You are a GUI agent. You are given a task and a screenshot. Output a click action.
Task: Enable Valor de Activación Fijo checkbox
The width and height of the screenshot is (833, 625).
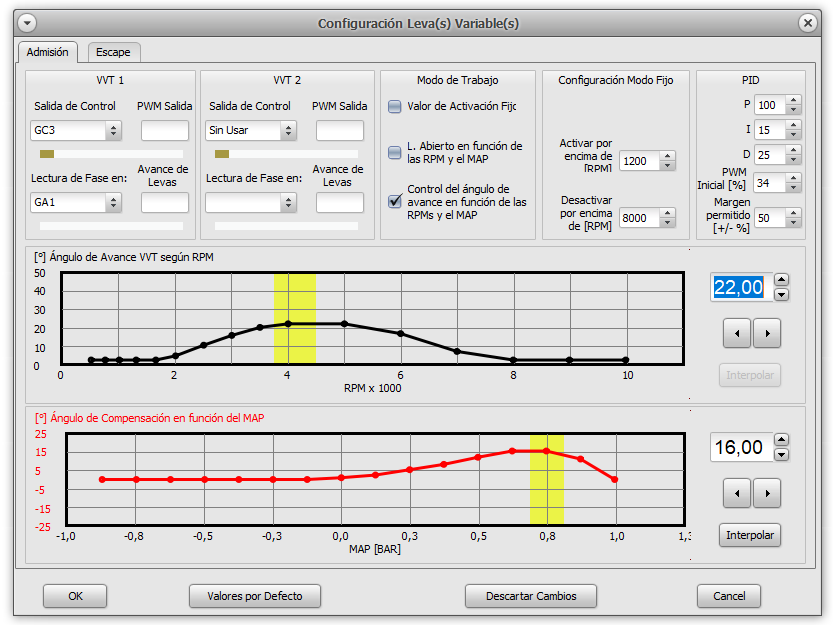[395, 106]
